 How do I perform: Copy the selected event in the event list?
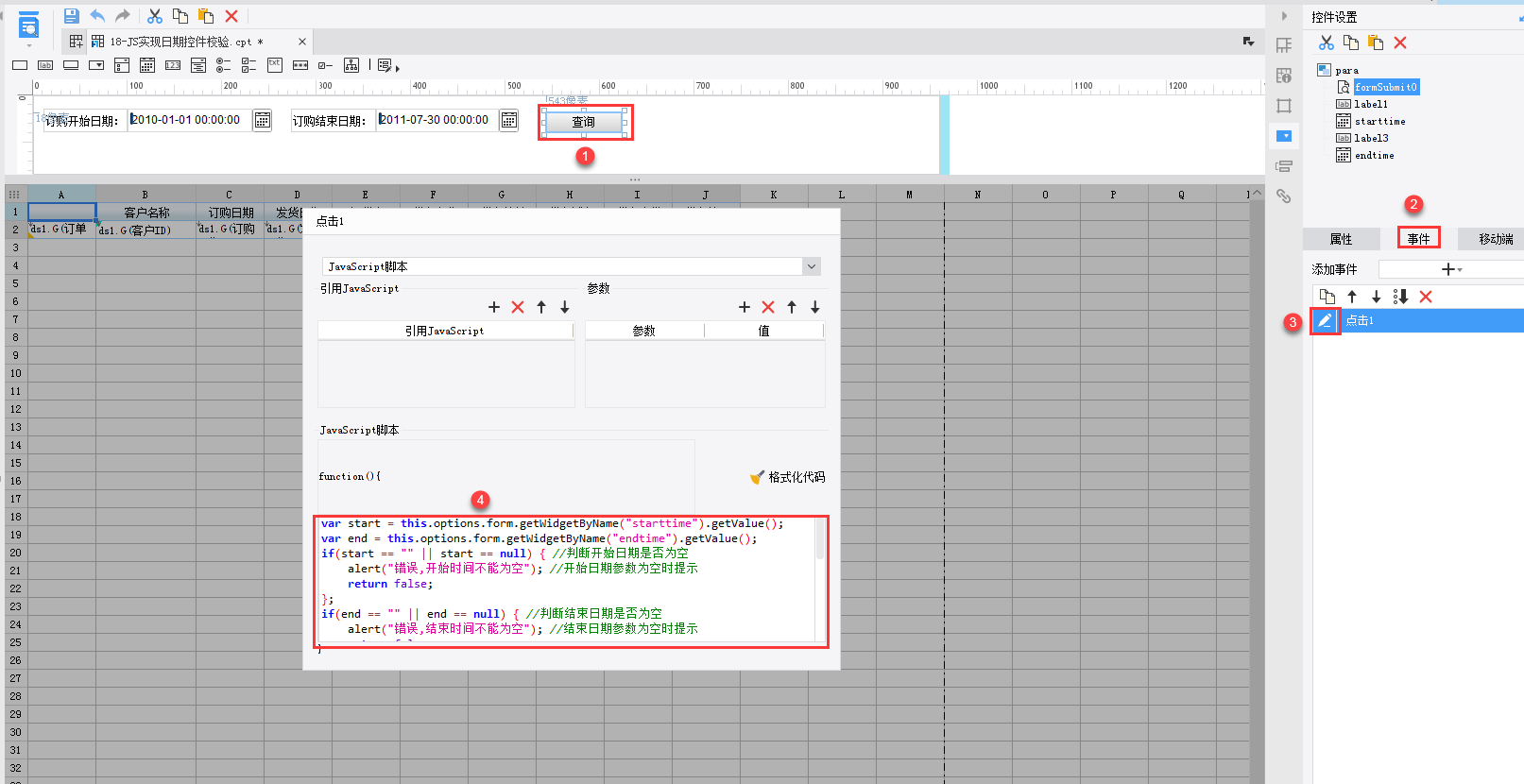[1327, 297]
